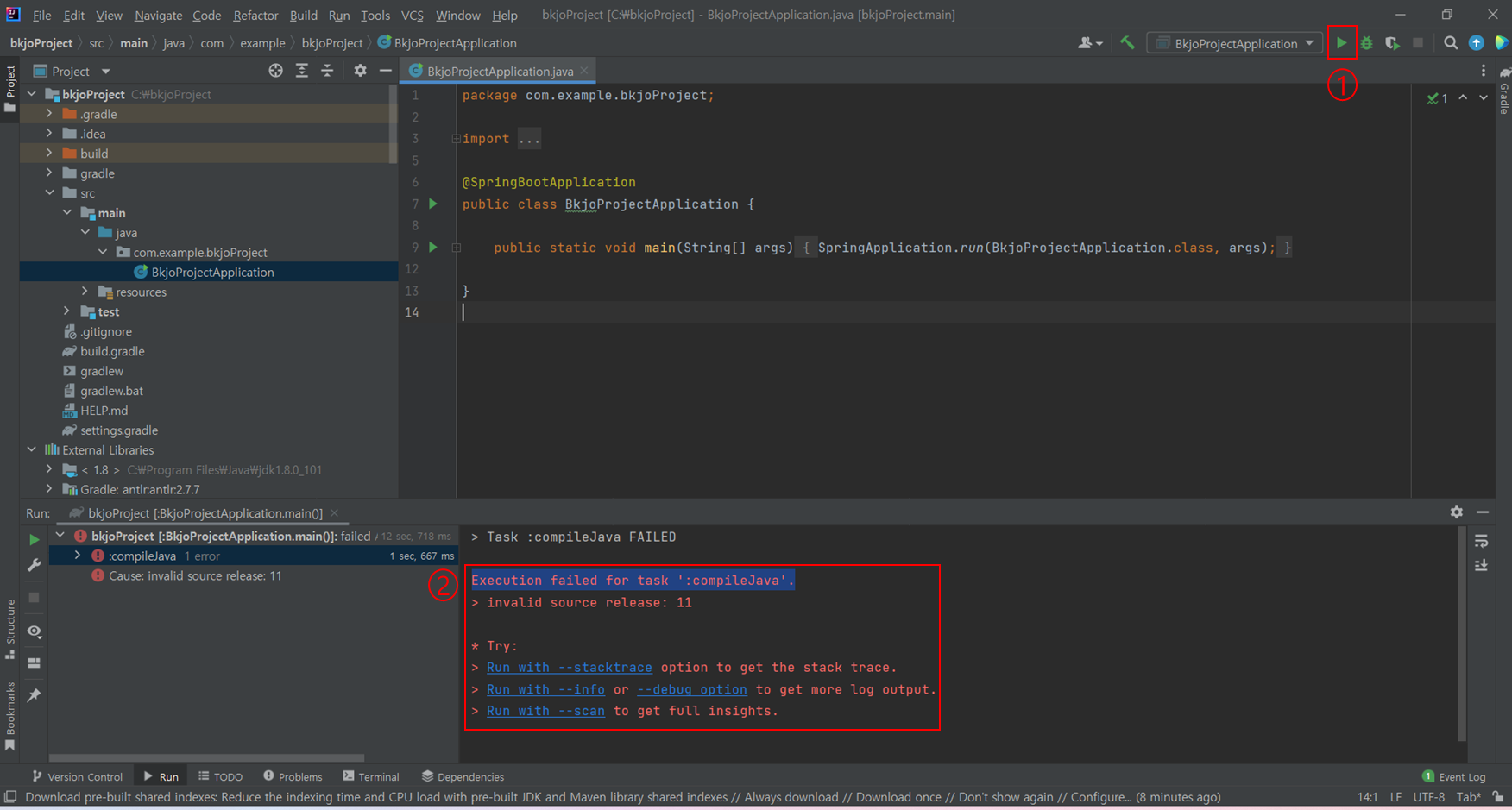Expand :compileJava error node
1512x810 pixels.
78,556
